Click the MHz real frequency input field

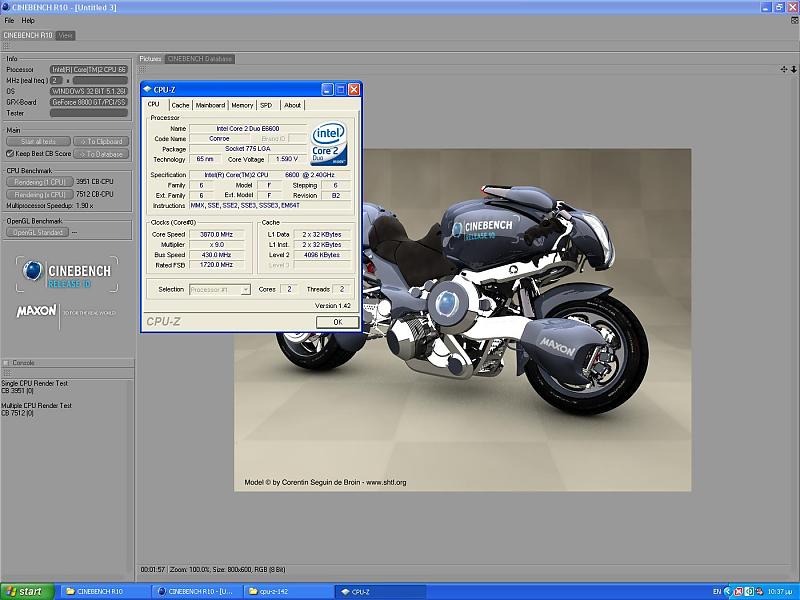coord(100,81)
